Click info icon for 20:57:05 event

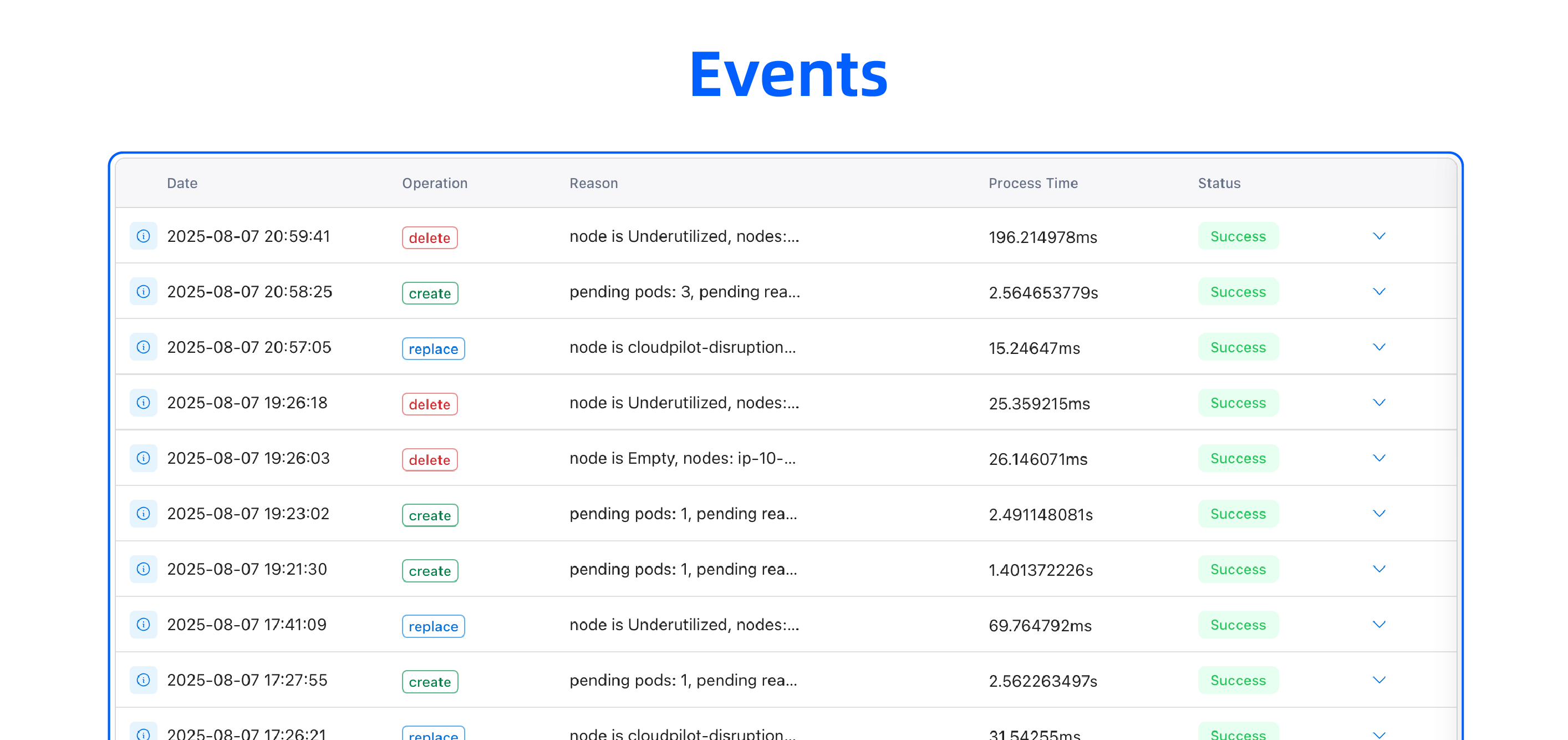(143, 347)
